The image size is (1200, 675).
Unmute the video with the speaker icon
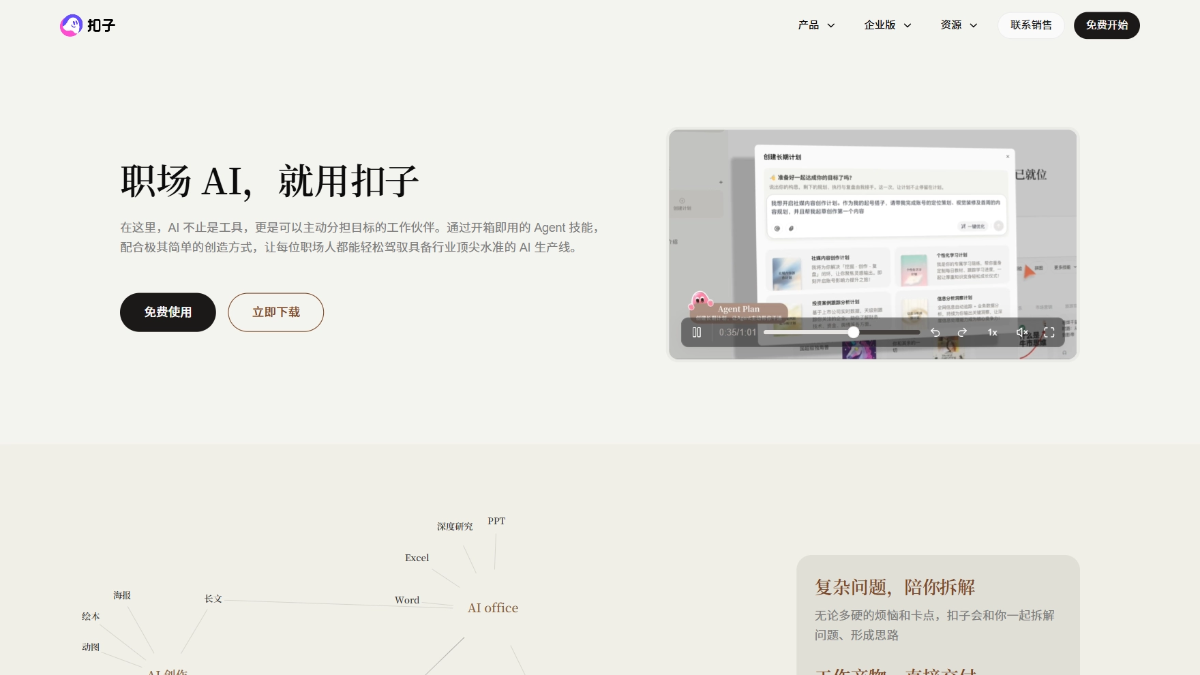pos(1021,332)
